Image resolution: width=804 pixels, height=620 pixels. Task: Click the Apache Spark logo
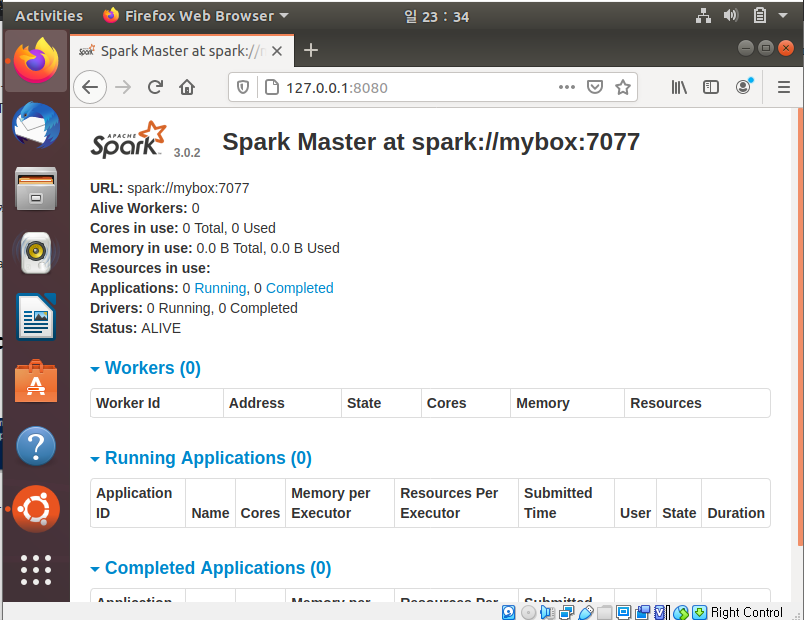click(129, 139)
